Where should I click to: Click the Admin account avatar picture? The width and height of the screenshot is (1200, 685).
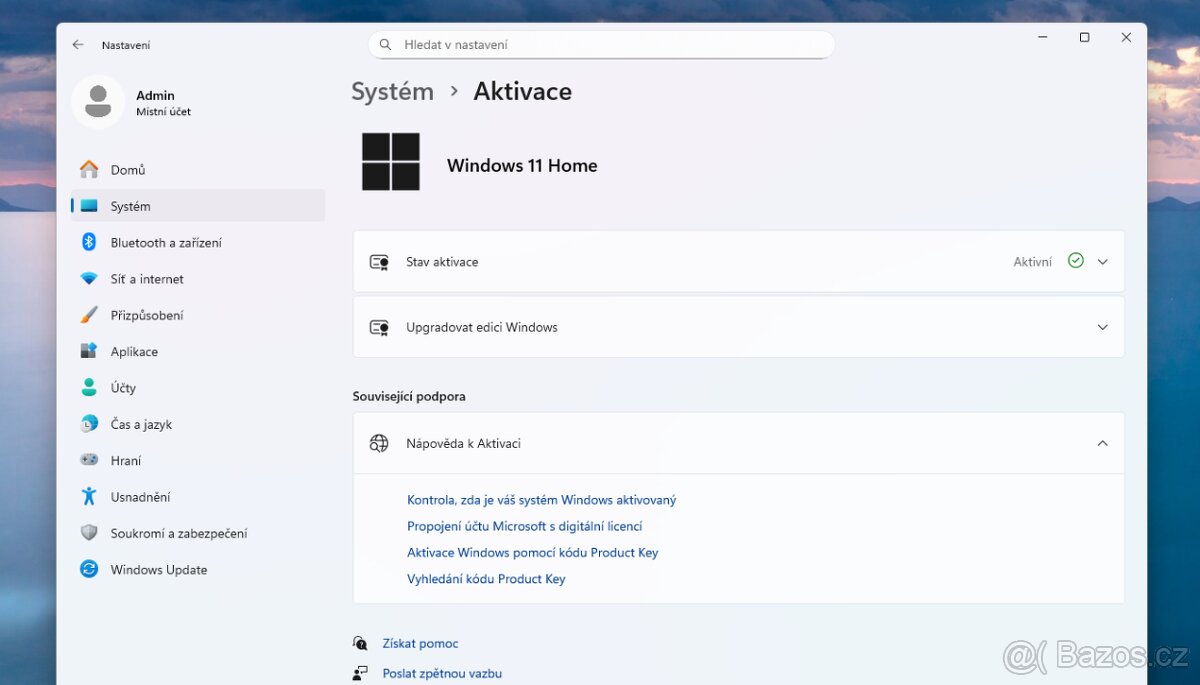pyautogui.click(x=98, y=102)
